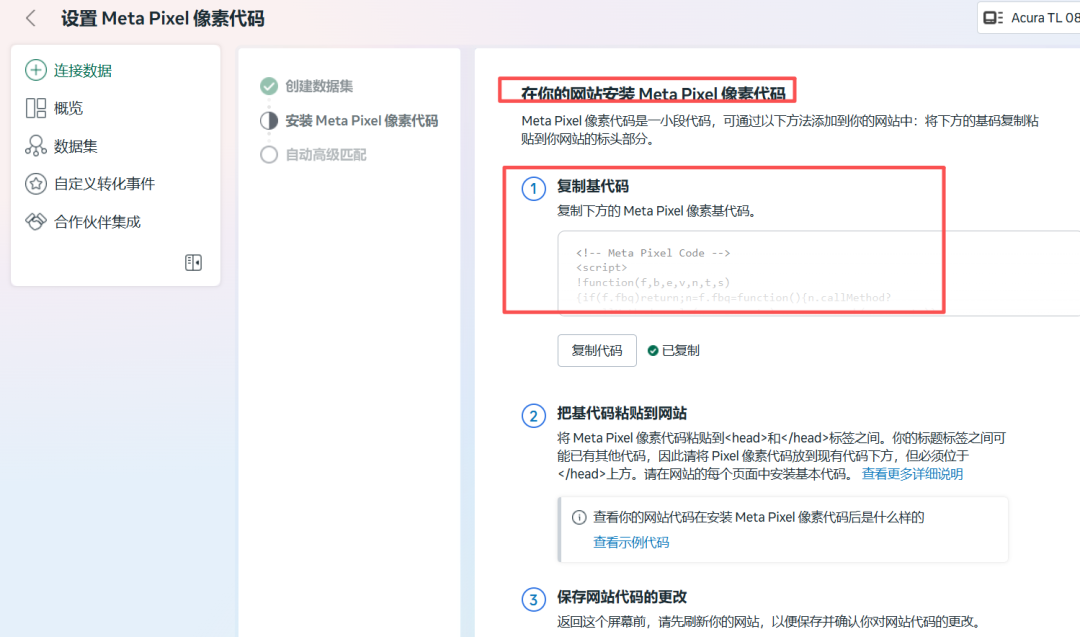This screenshot has height=637, width=1080.
Task: Click the 保存网站代码的更改 heading
Action: 622,597
